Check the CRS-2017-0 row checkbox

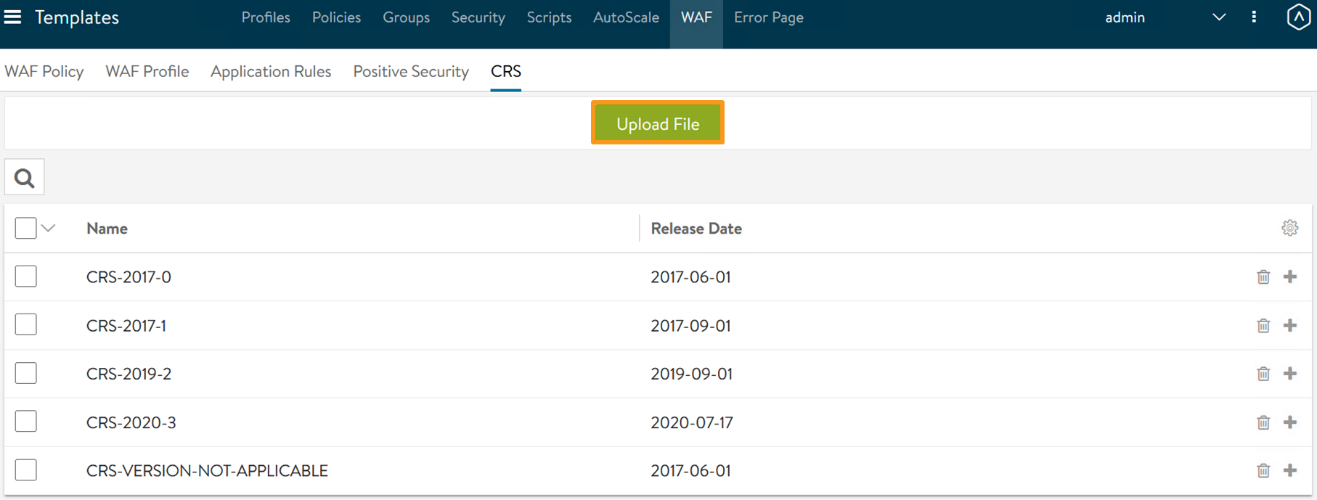coord(26,276)
